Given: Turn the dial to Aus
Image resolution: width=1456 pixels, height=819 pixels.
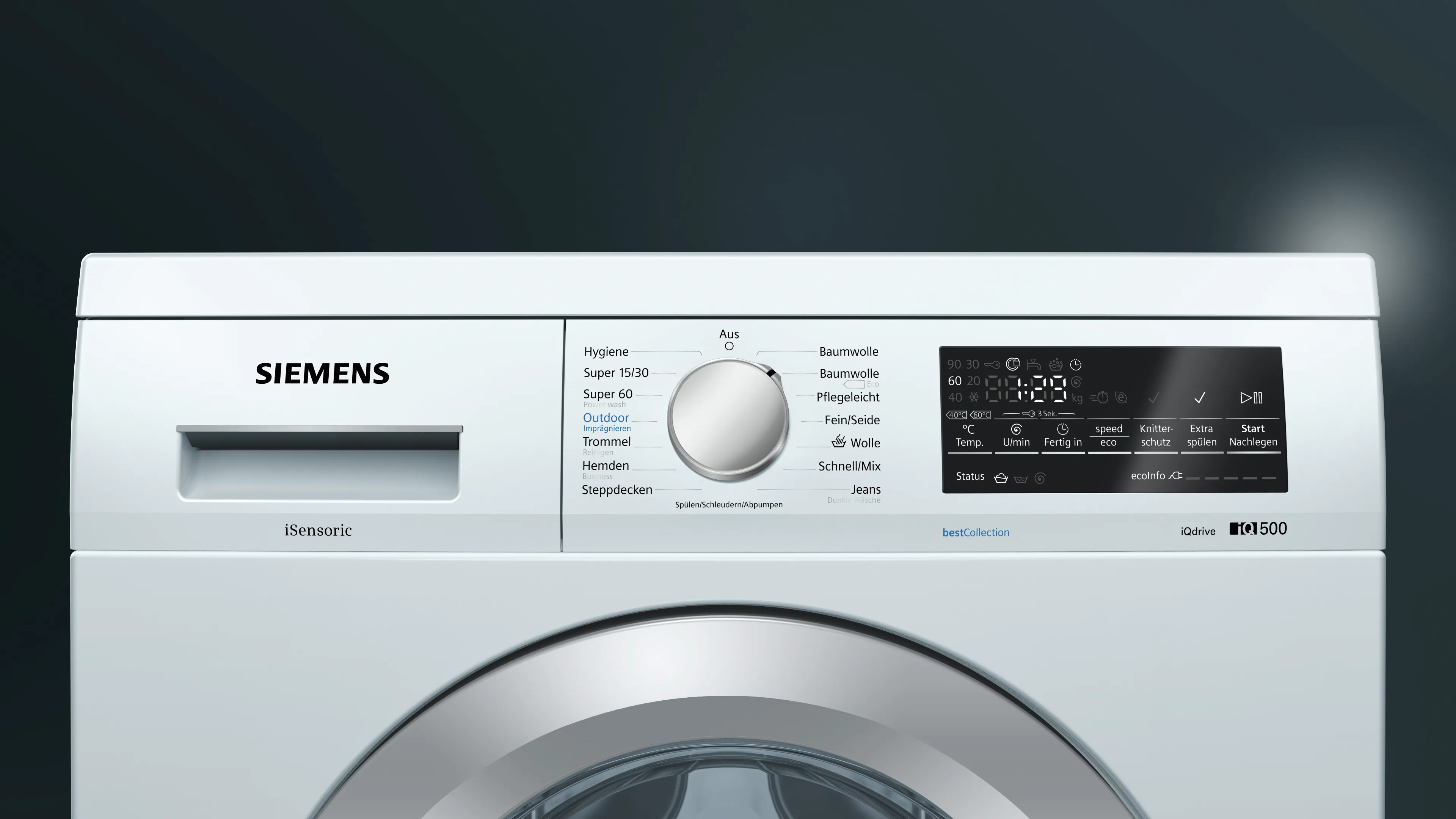Looking at the screenshot, I should (x=729, y=334).
